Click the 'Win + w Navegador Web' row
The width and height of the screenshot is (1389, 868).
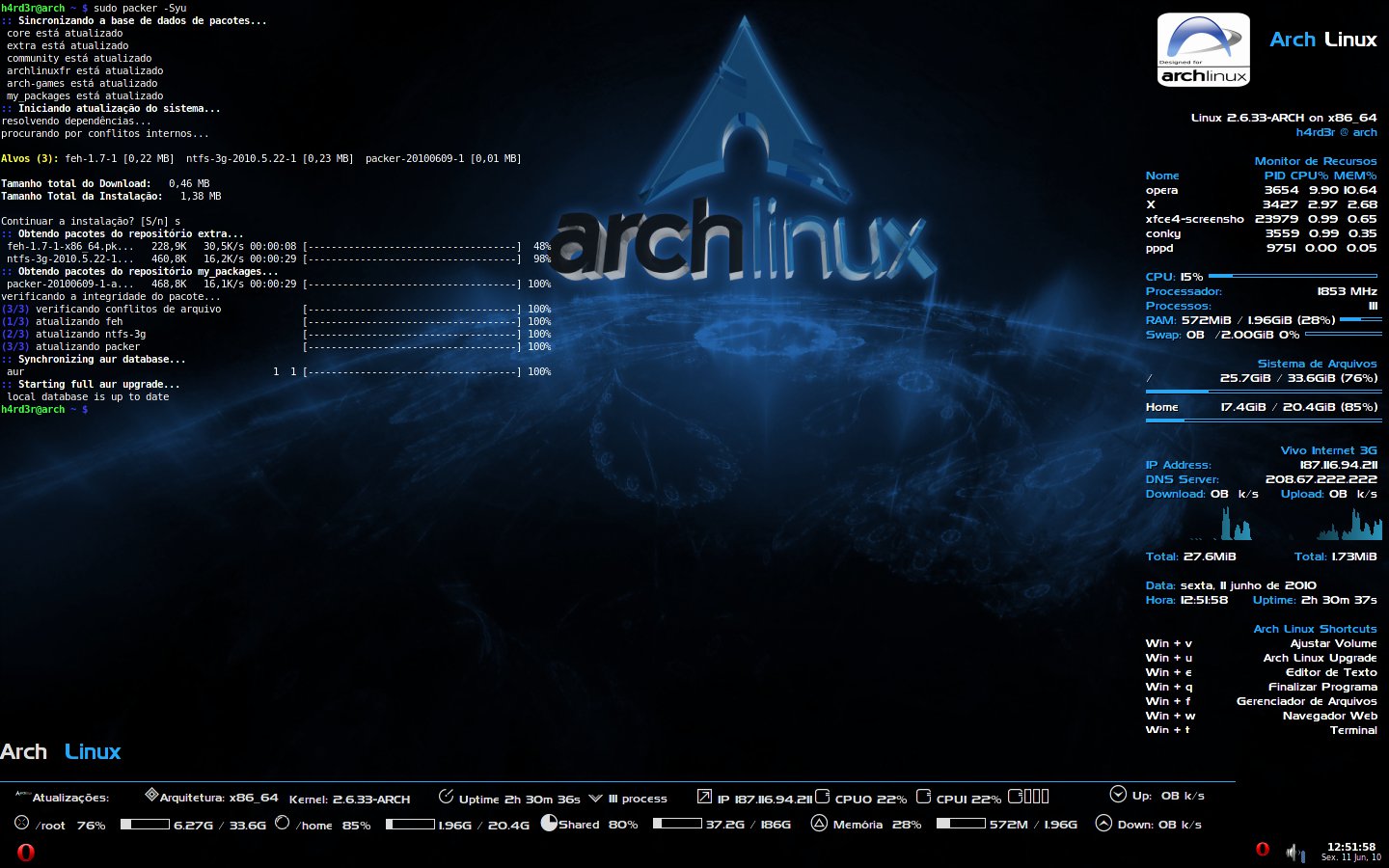point(1262,716)
